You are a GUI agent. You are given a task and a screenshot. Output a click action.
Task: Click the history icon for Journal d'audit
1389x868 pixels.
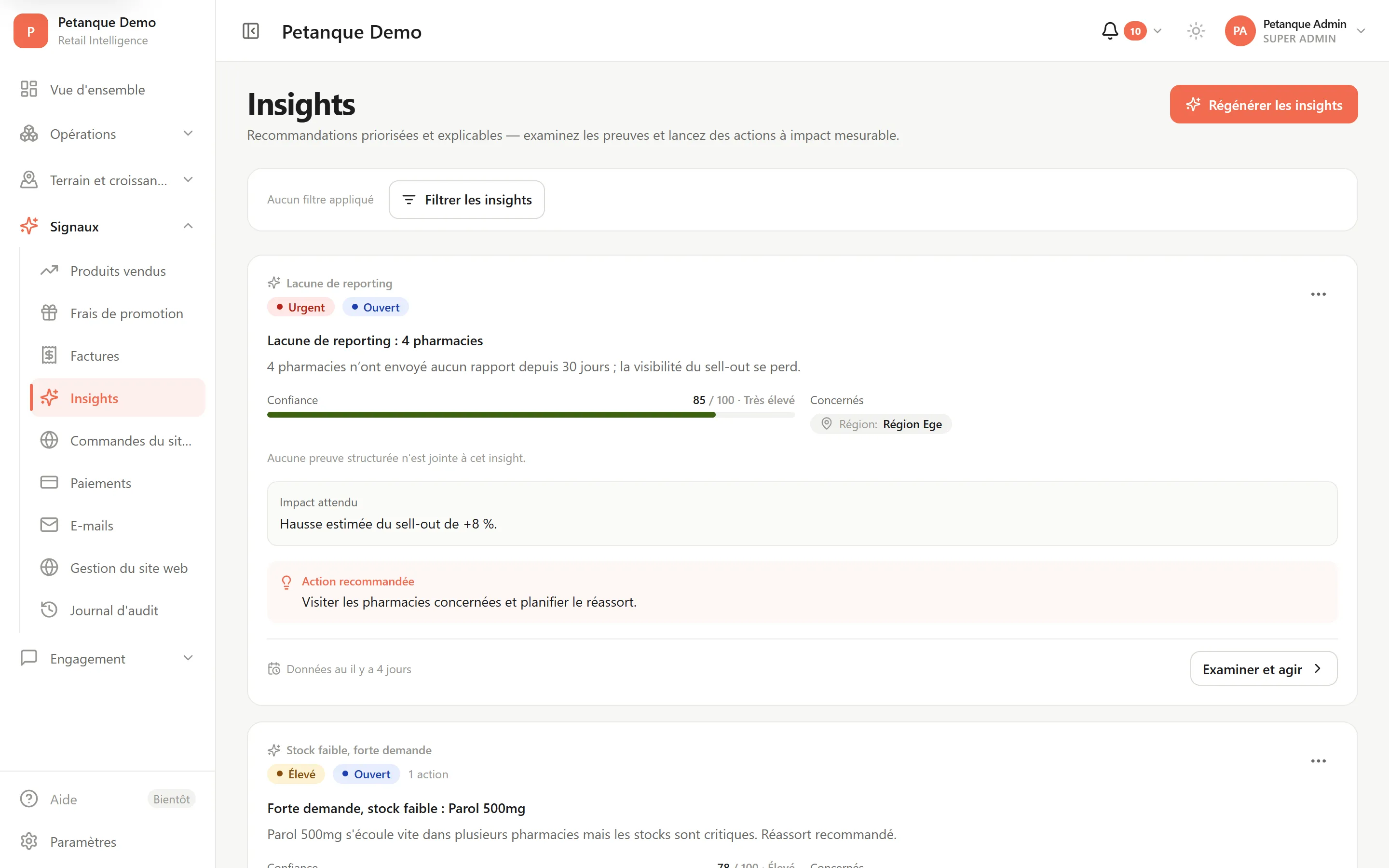tap(49, 610)
